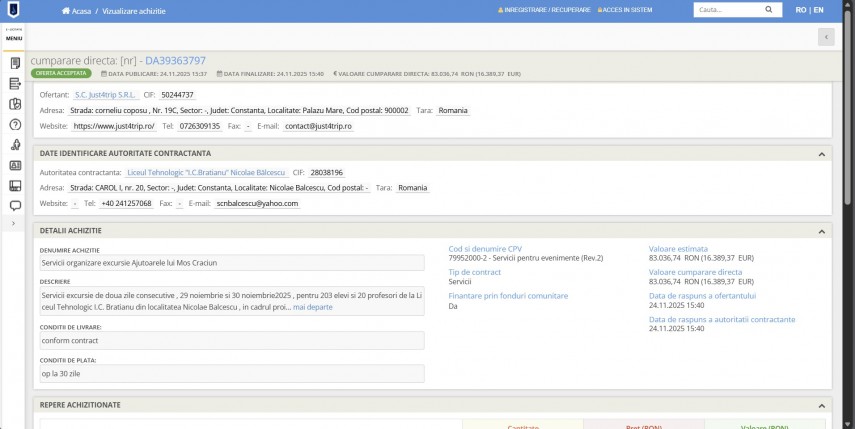Click the magnifier search icon
This screenshot has height=429, width=855.
[x=769, y=10]
